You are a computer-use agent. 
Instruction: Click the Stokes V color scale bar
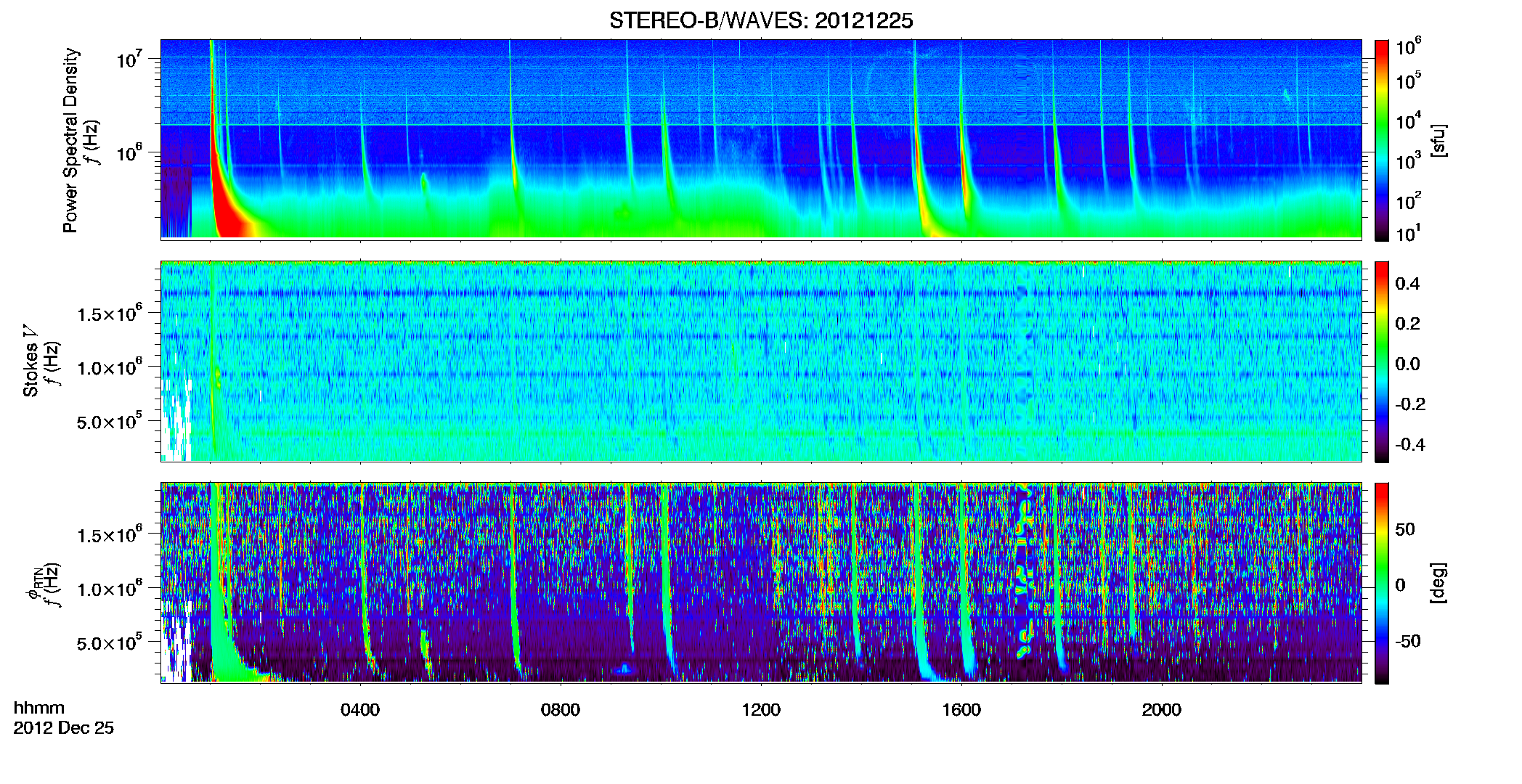[x=1382, y=362]
